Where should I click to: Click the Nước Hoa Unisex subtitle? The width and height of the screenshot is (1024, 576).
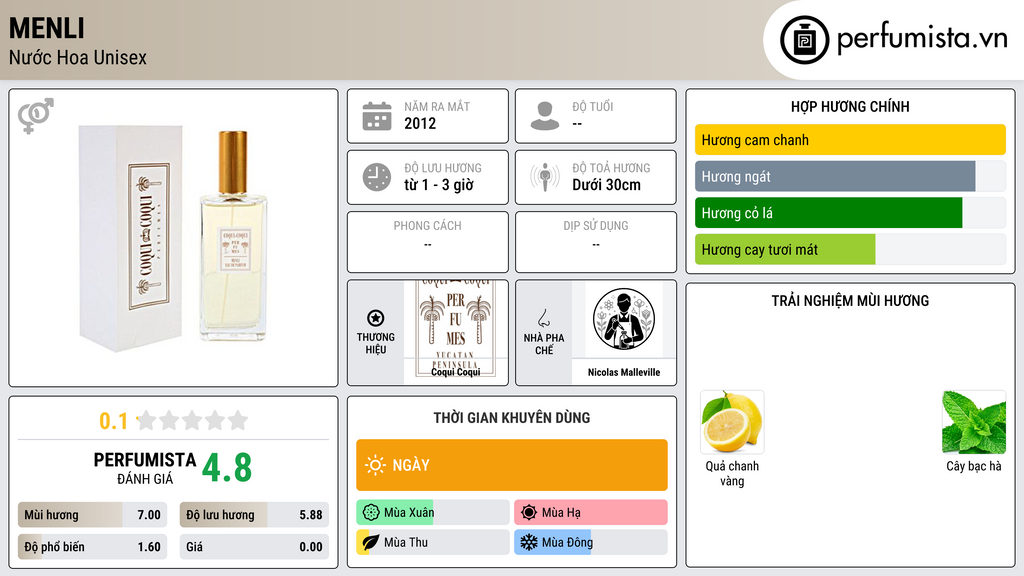pos(78,57)
